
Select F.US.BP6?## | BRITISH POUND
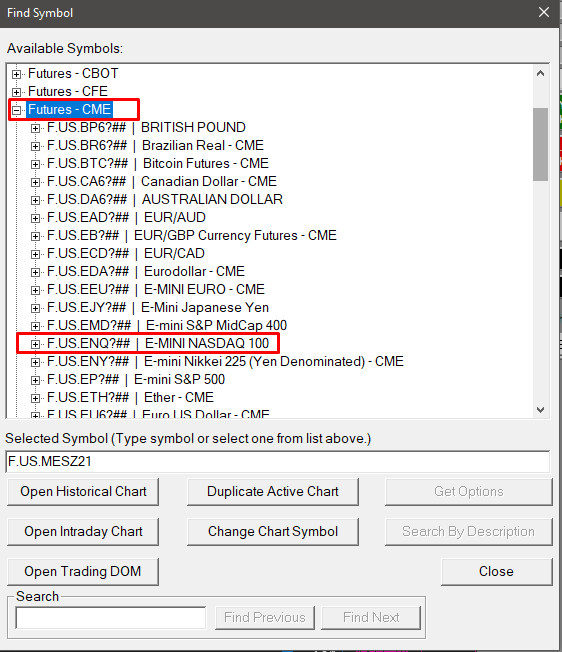(x=146, y=127)
